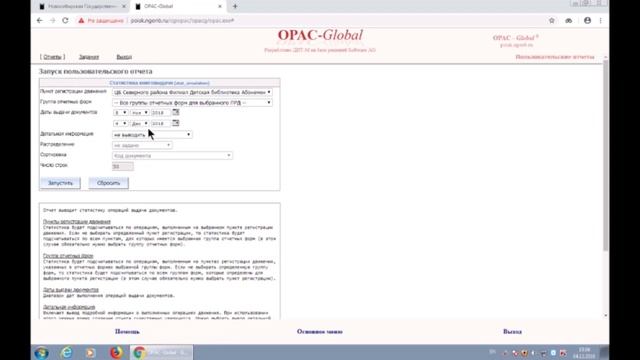Image resolution: width=640 pixels, height=360 pixels.
Task: Click the Запустить button
Action: click(60, 183)
